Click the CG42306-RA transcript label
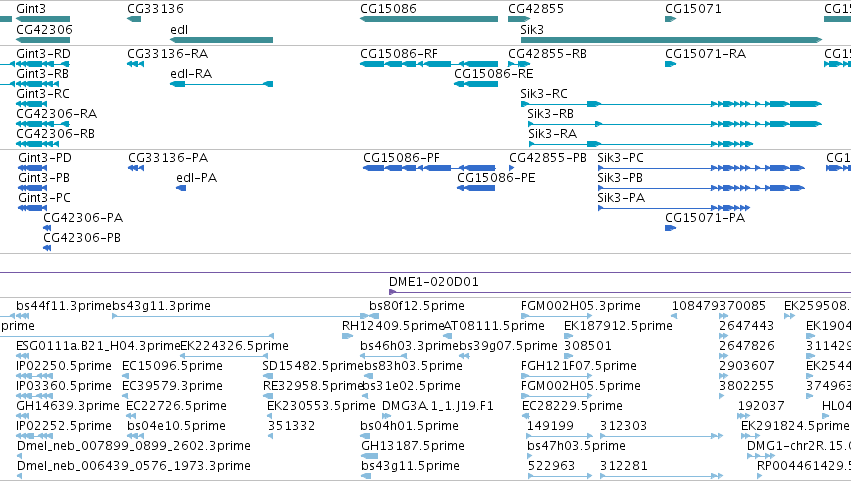The height and width of the screenshot is (481, 851). [x=56, y=114]
